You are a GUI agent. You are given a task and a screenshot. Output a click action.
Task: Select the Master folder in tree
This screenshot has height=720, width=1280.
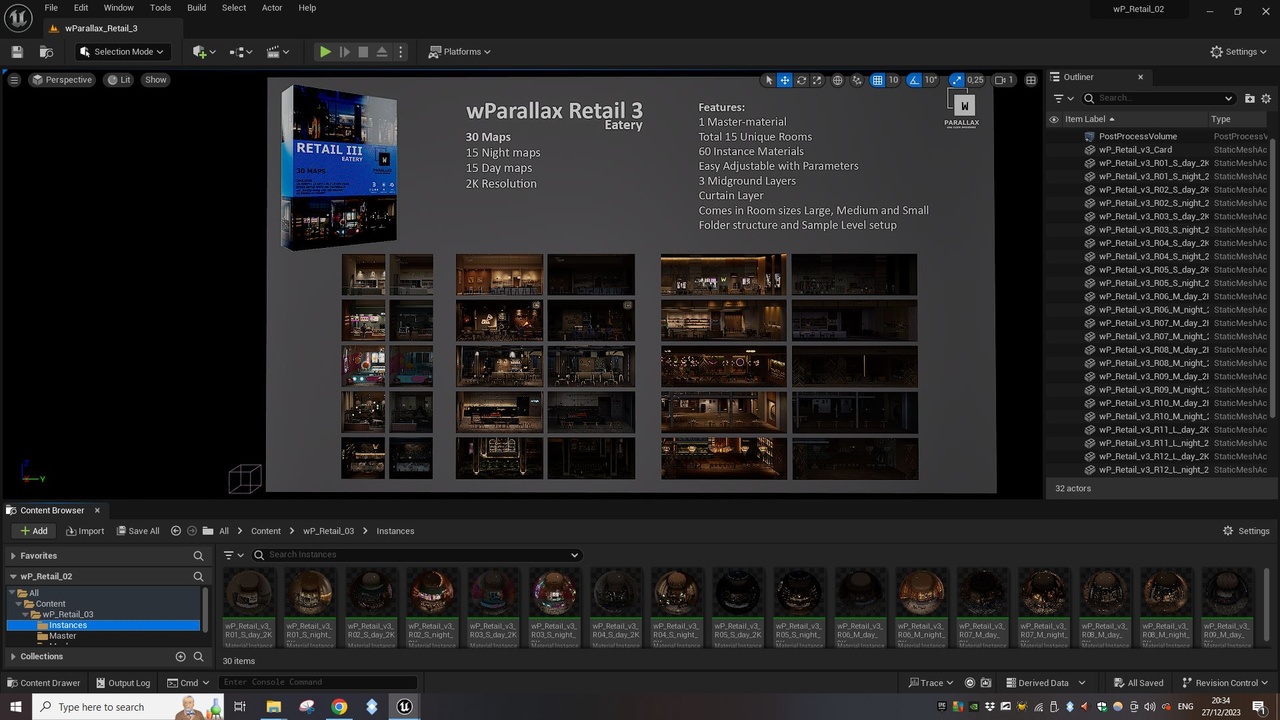click(62, 636)
